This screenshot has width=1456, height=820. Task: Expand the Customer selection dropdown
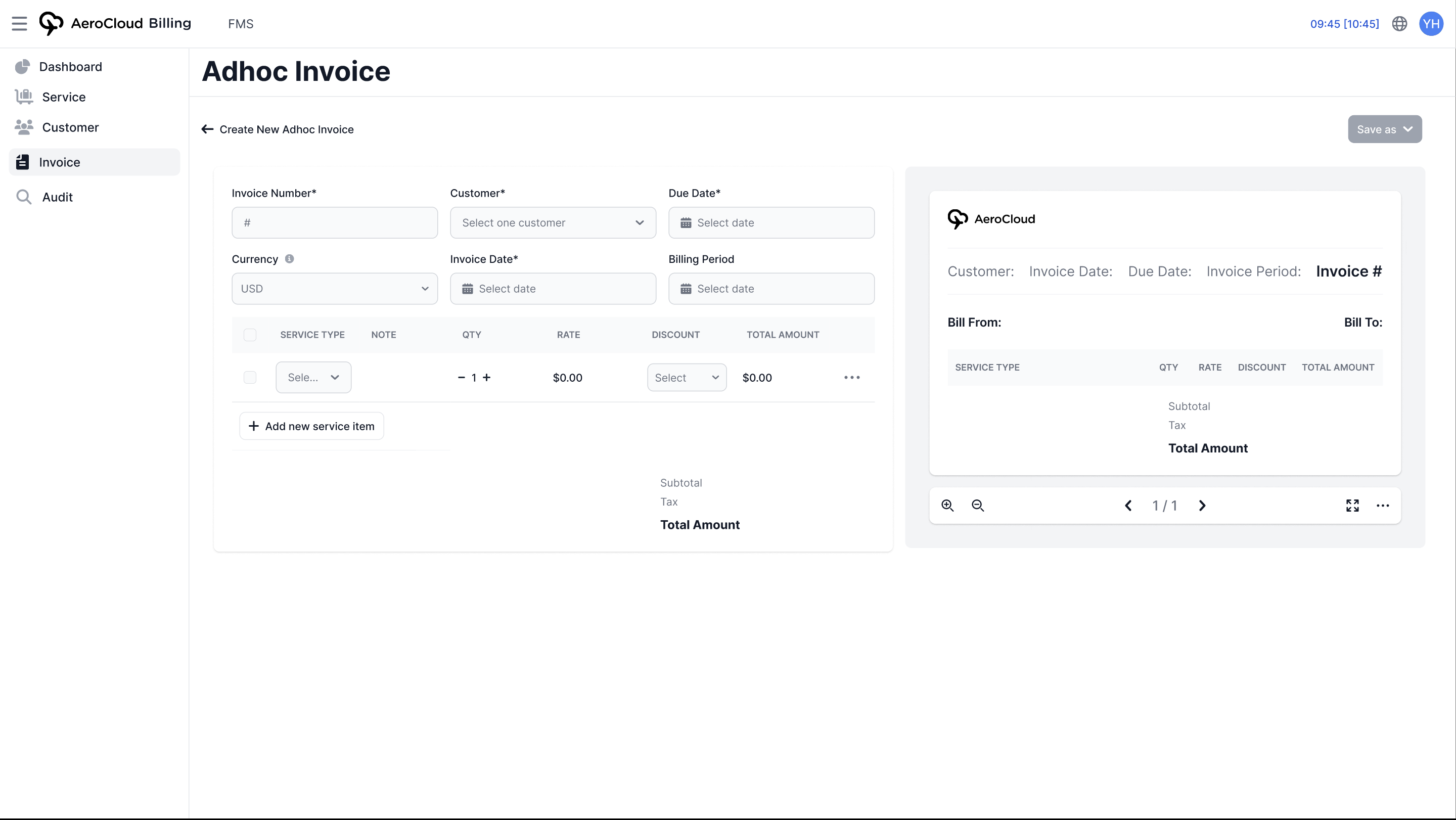click(552, 222)
